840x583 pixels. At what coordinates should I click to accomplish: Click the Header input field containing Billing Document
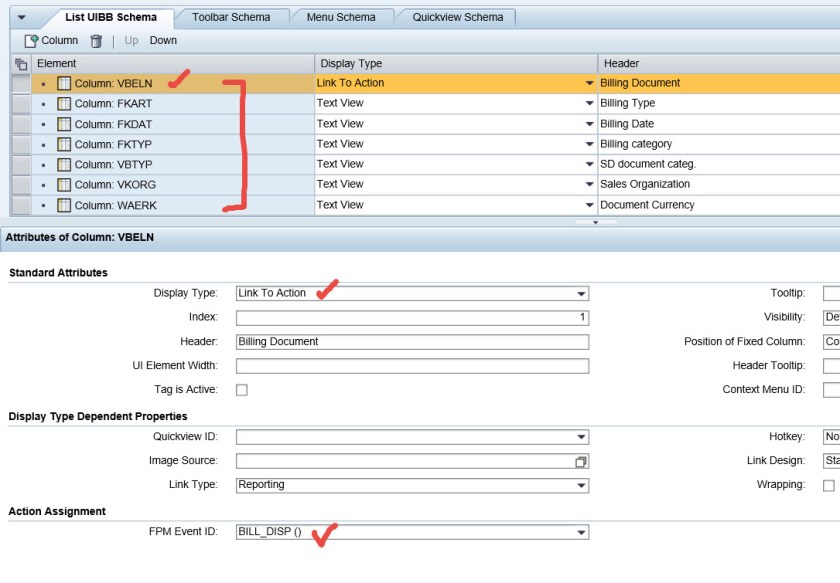pyautogui.click(x=412, y=342)
